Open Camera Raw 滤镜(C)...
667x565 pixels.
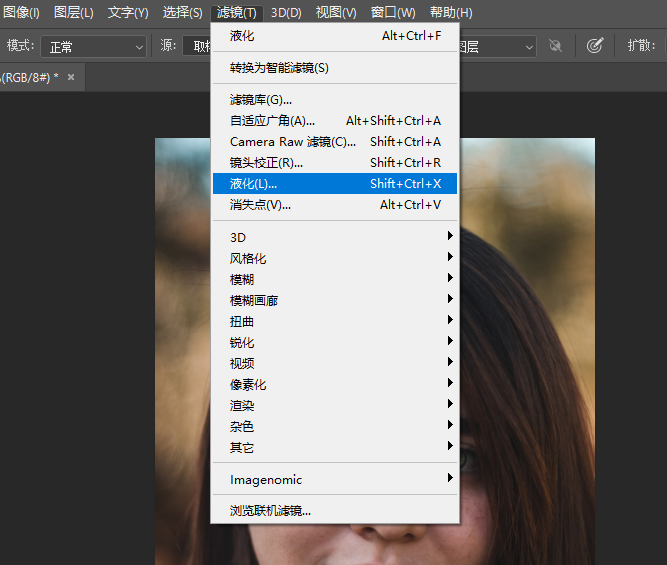335,141
